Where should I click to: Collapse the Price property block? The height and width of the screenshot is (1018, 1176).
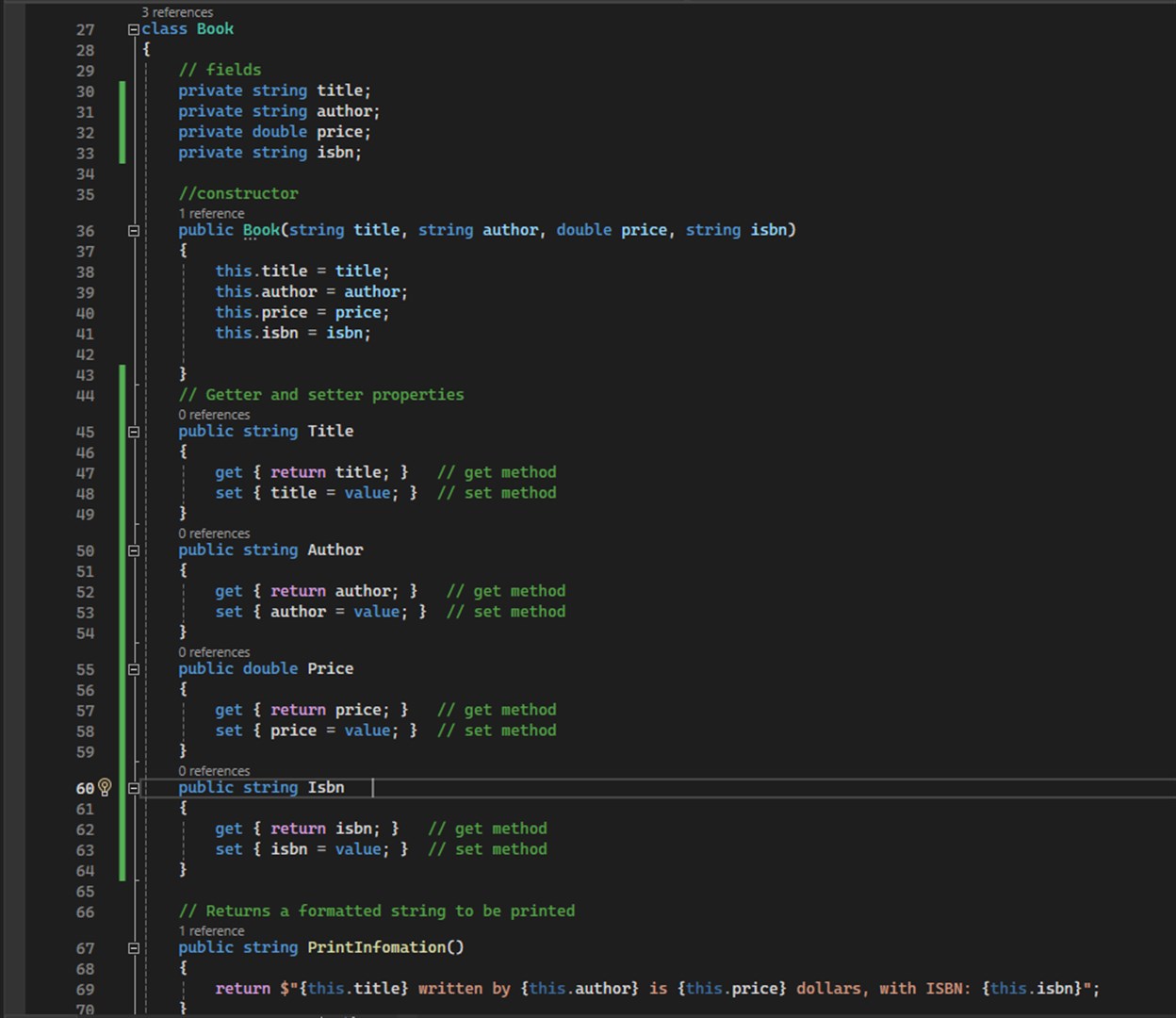point(134,669)
